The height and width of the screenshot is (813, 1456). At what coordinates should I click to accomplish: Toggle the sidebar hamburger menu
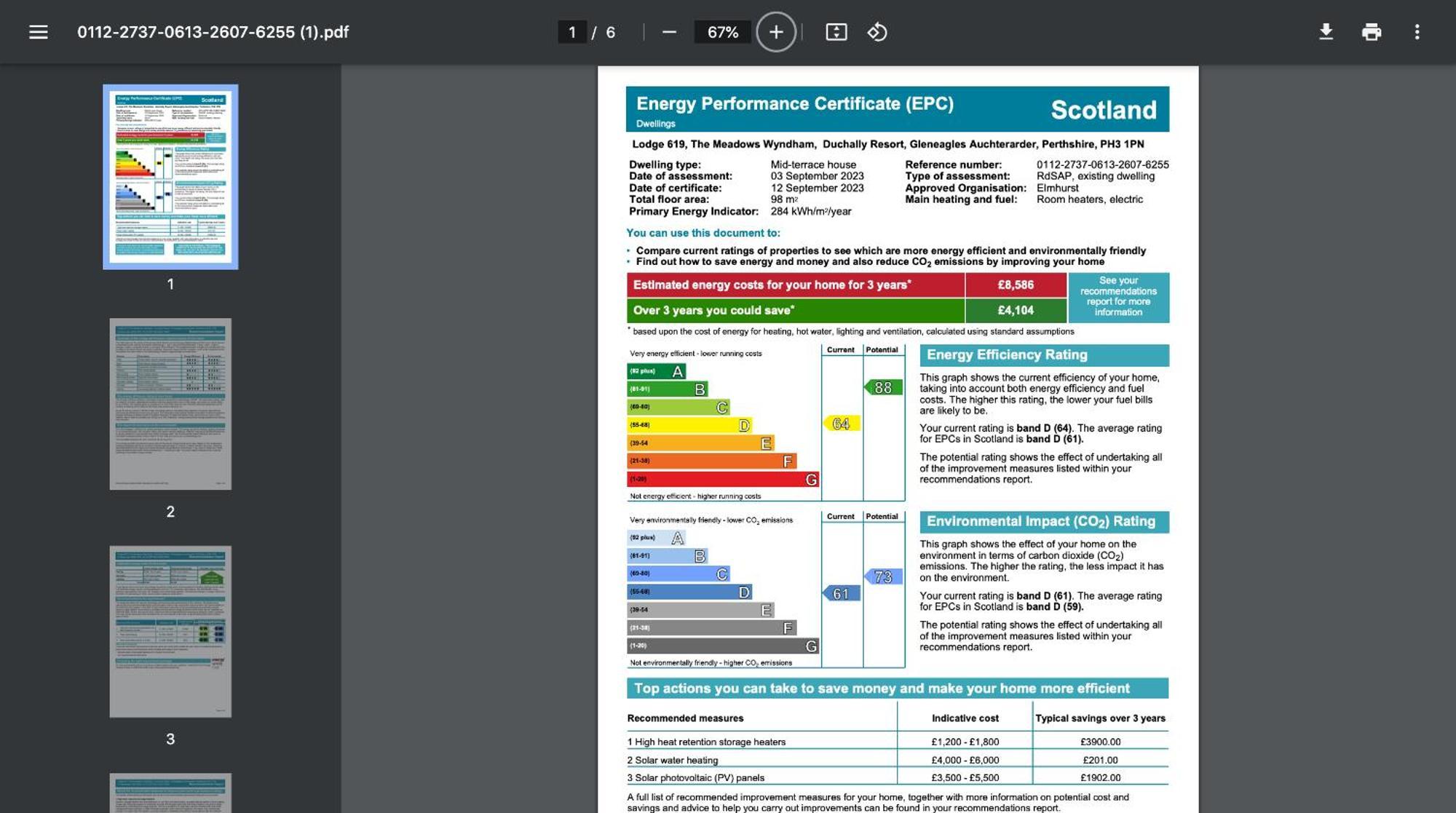coord(38,32)
